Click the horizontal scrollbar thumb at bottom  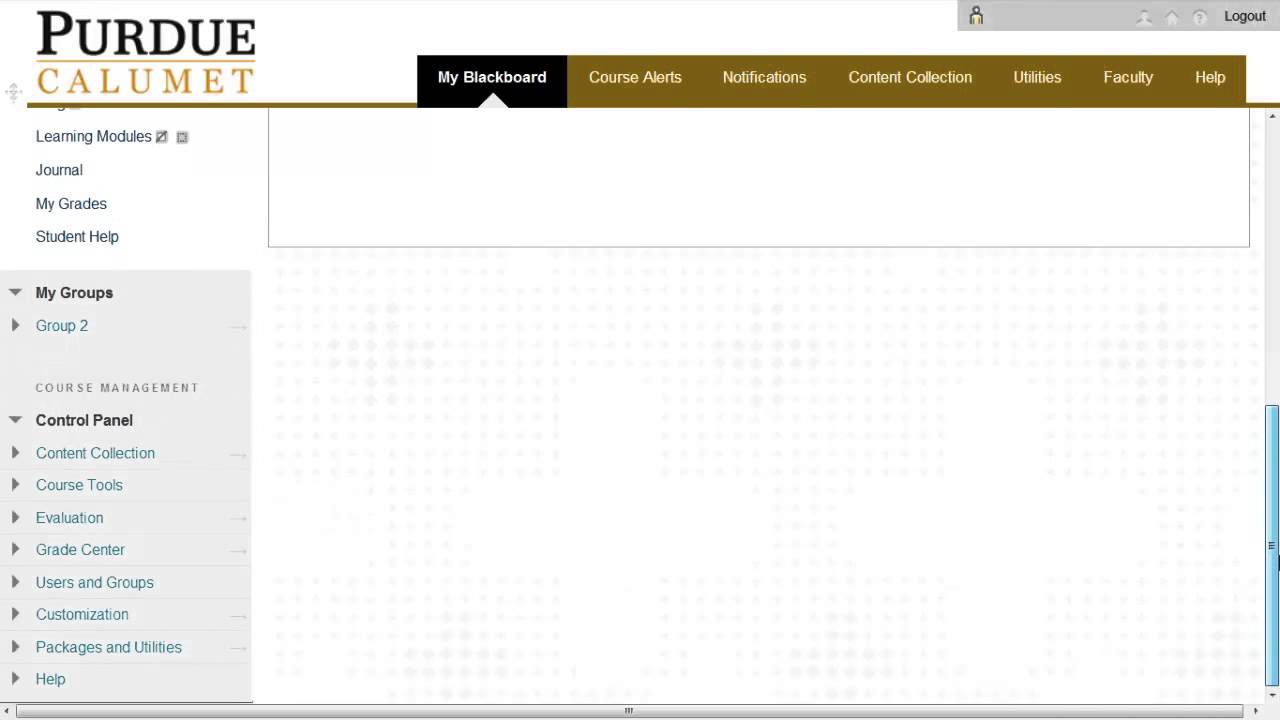(x=629, y=711)
